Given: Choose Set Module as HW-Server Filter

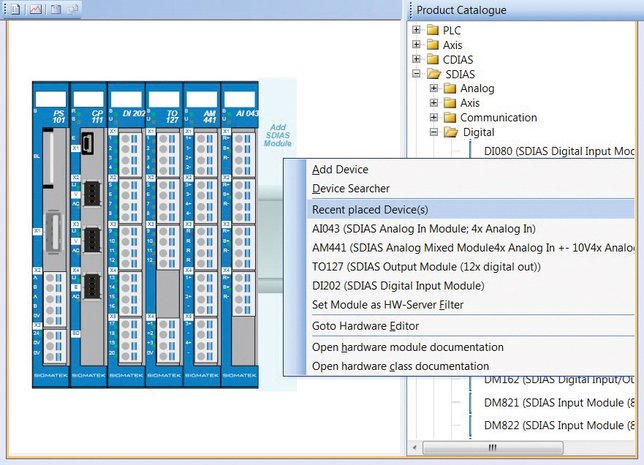Looking at the screenshot, I should click(470, 305).
